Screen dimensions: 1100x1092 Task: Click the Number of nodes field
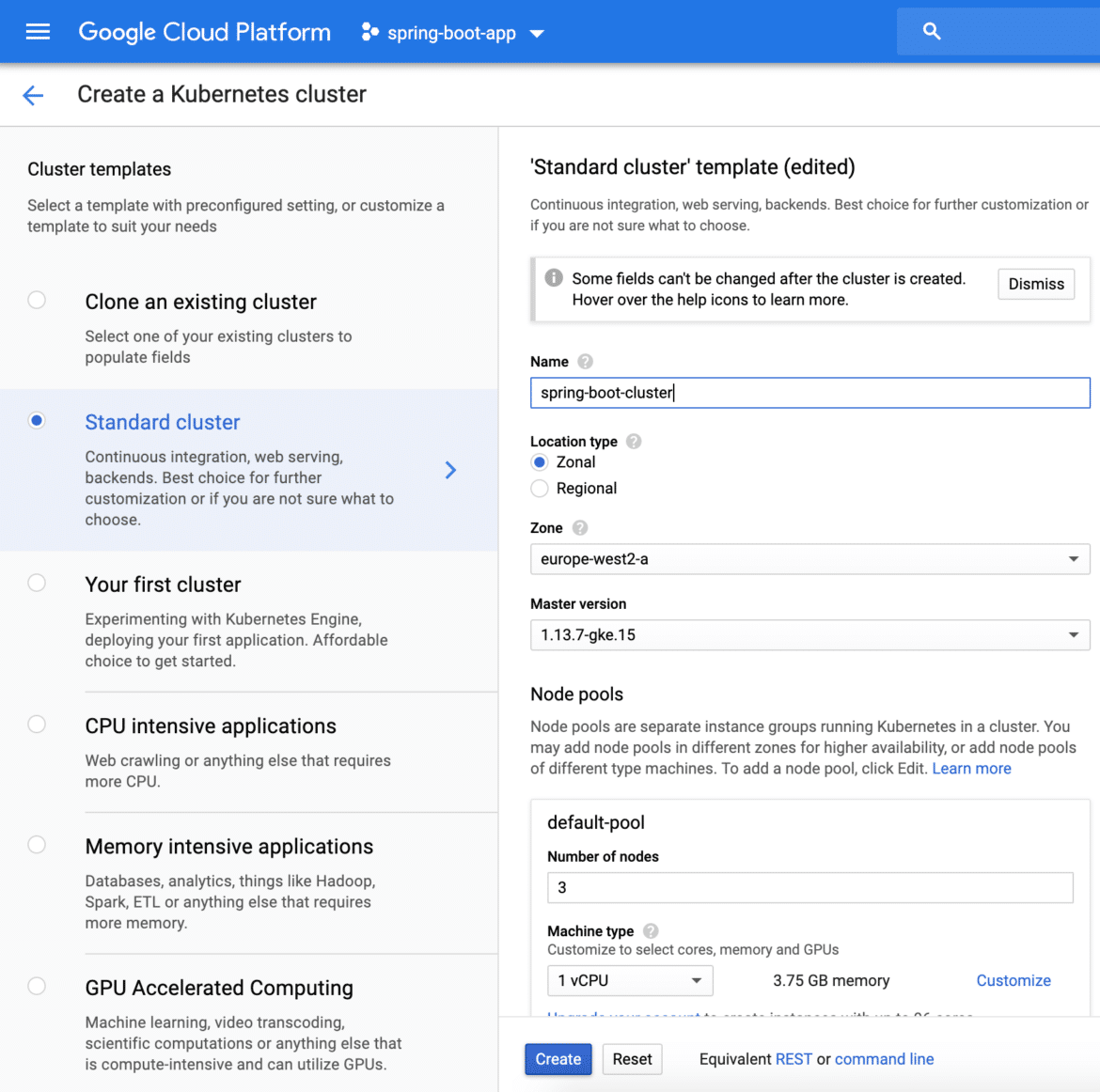809,887
